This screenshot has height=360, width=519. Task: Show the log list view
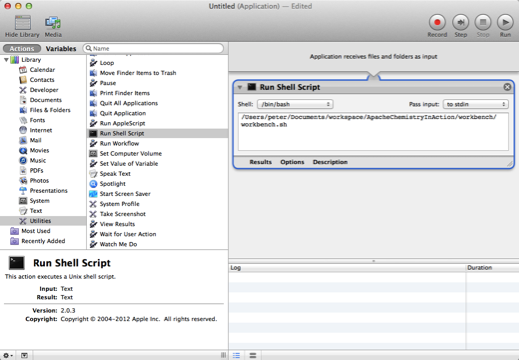(236, 355)
